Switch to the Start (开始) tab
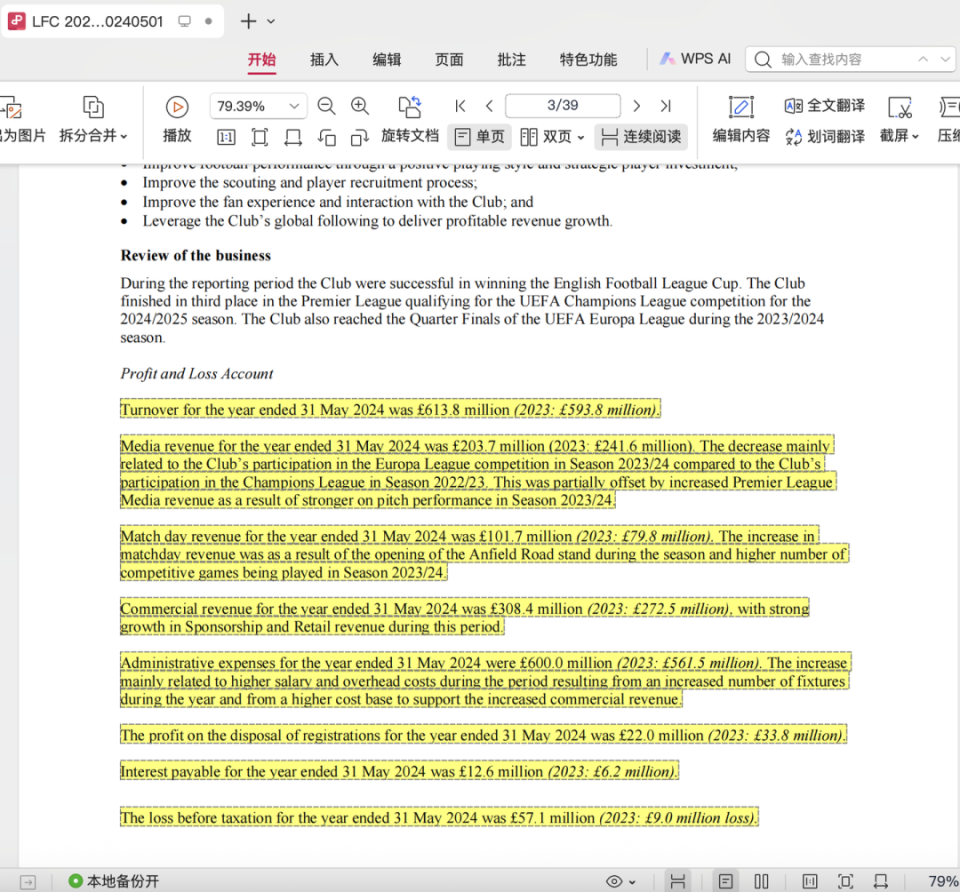Viewport: 960px width, 892px height. [x=262, y=59]
